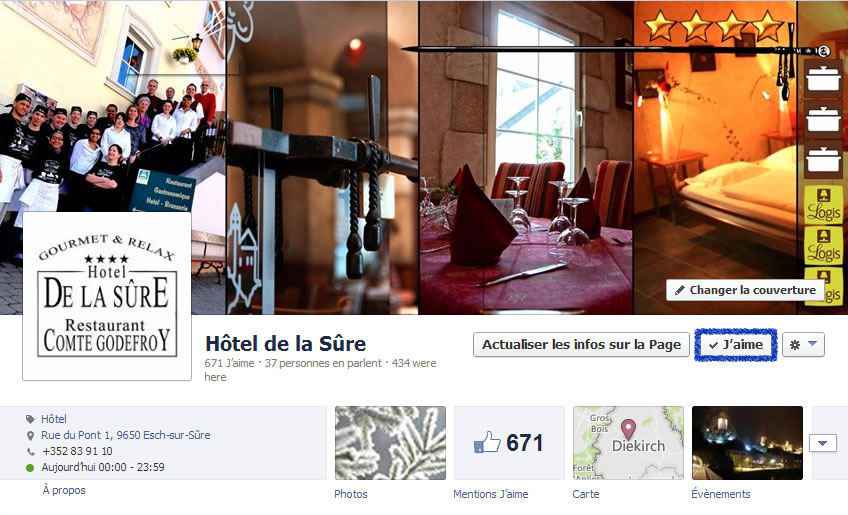Image resolution: width=848 pixels, height=515 pixels.
Task: Click the gear settings icon button
Action: (x=794, y=345)
